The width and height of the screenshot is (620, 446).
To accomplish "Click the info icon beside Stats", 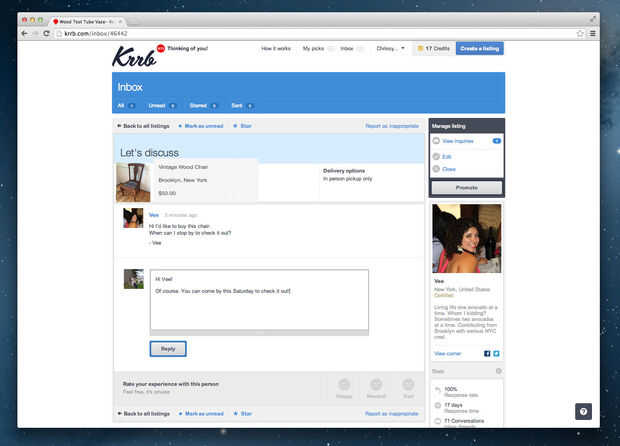I will coord(499,371).
